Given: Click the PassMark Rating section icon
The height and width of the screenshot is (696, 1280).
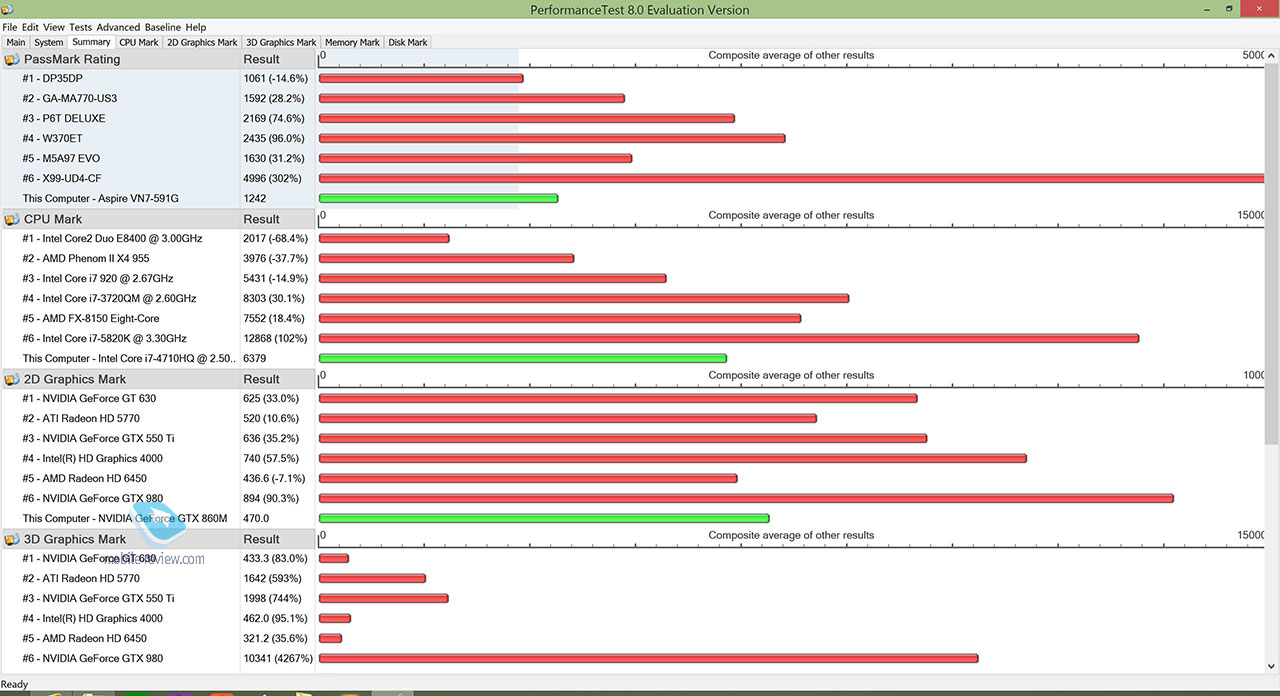Looking at the screenshot, I should click(x=12, y=59).
